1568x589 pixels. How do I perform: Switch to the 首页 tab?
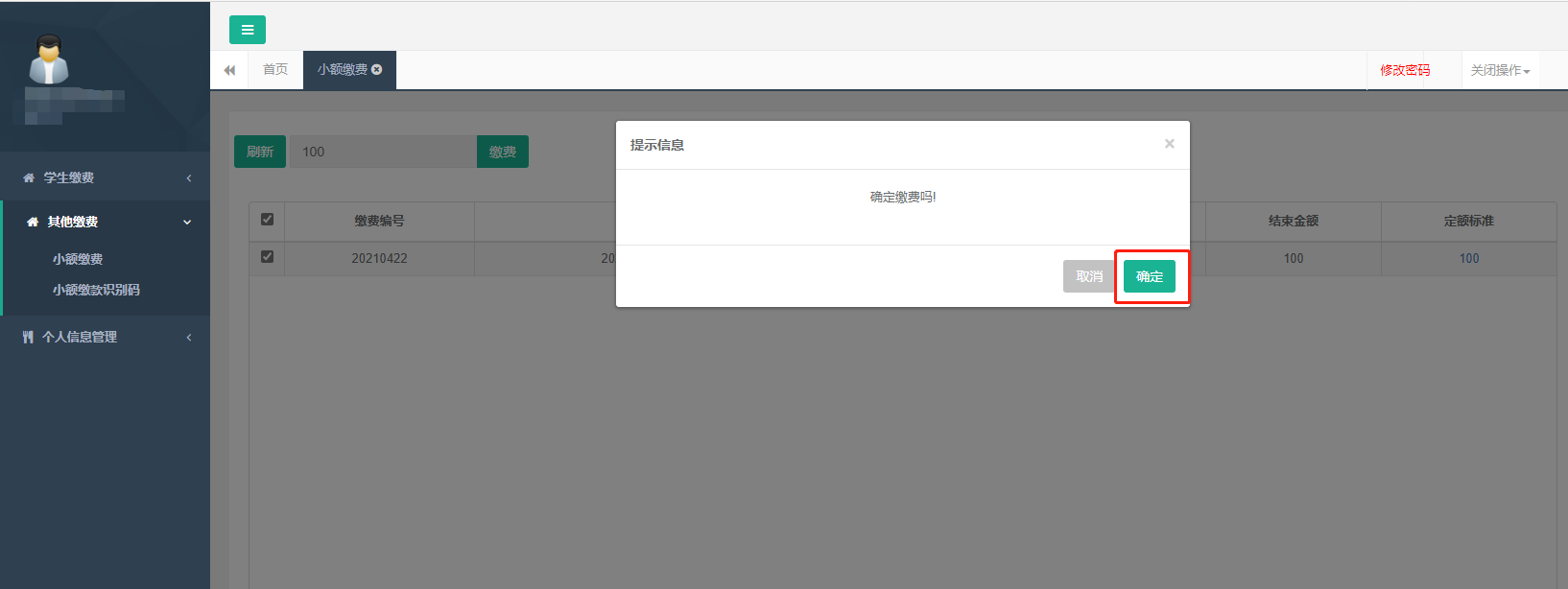[x=275, y=69]
